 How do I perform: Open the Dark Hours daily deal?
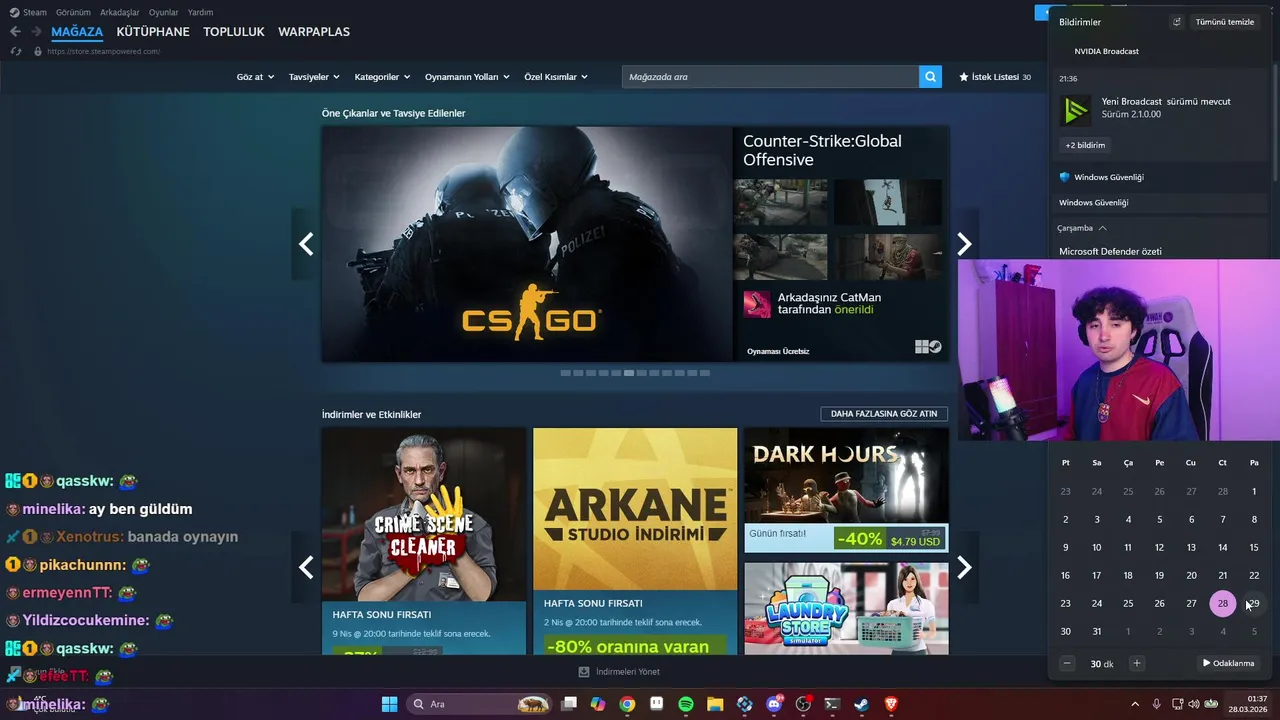click(x=846, y=490)
